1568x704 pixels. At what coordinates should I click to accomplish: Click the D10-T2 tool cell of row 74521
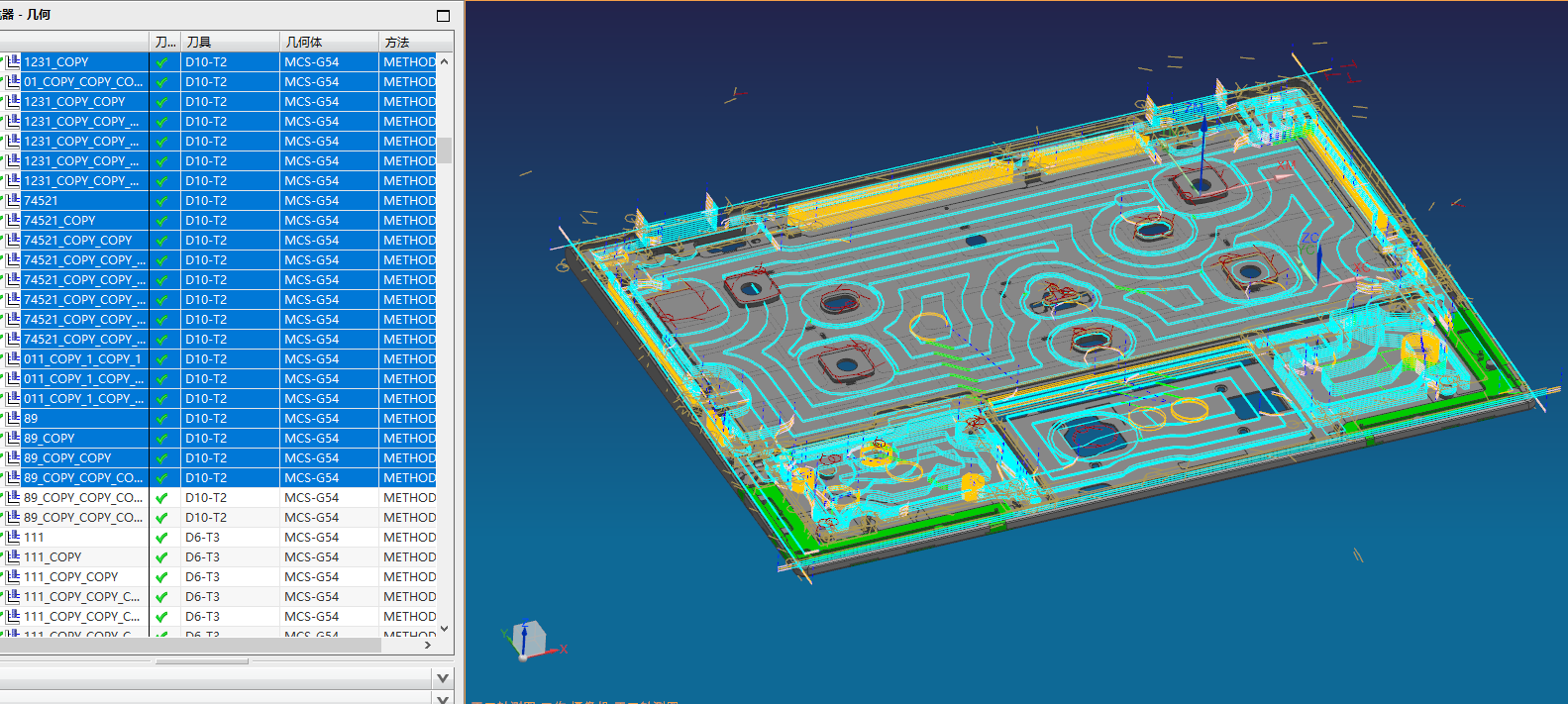(230, 200)
